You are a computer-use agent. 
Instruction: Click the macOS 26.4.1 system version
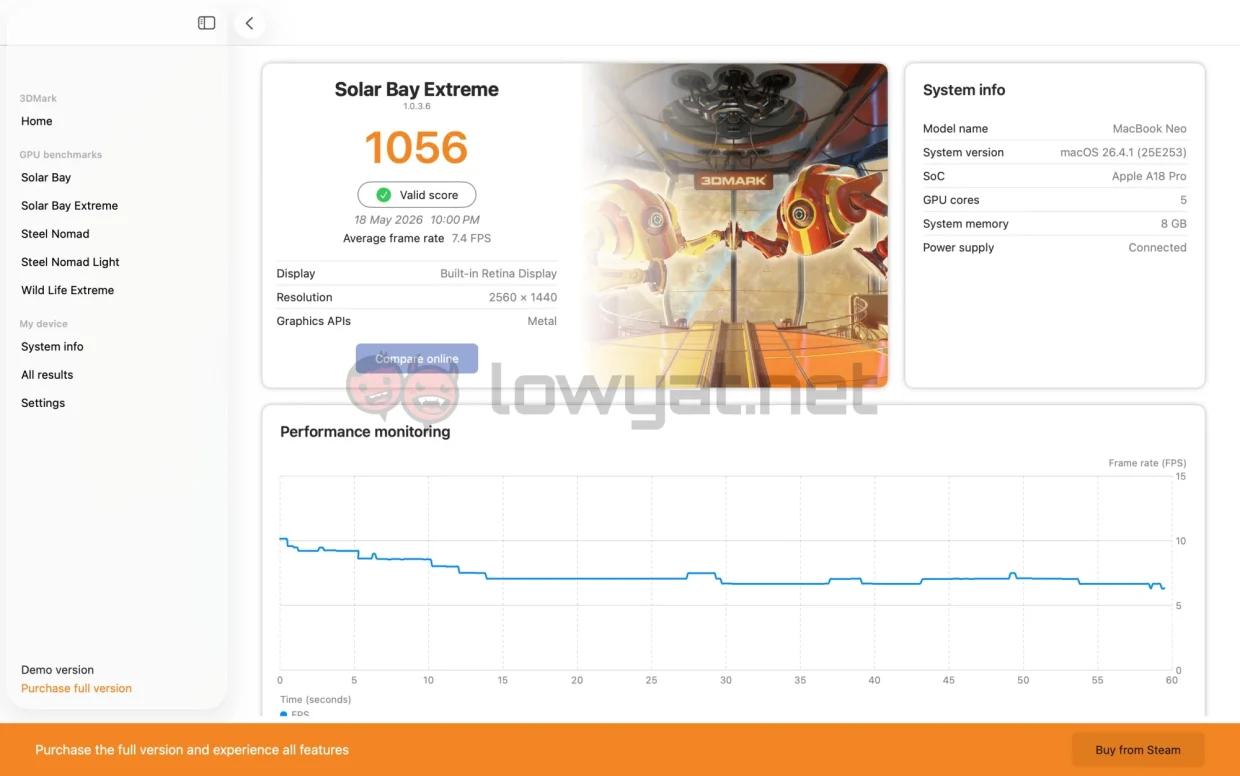tap(1123, 152)
